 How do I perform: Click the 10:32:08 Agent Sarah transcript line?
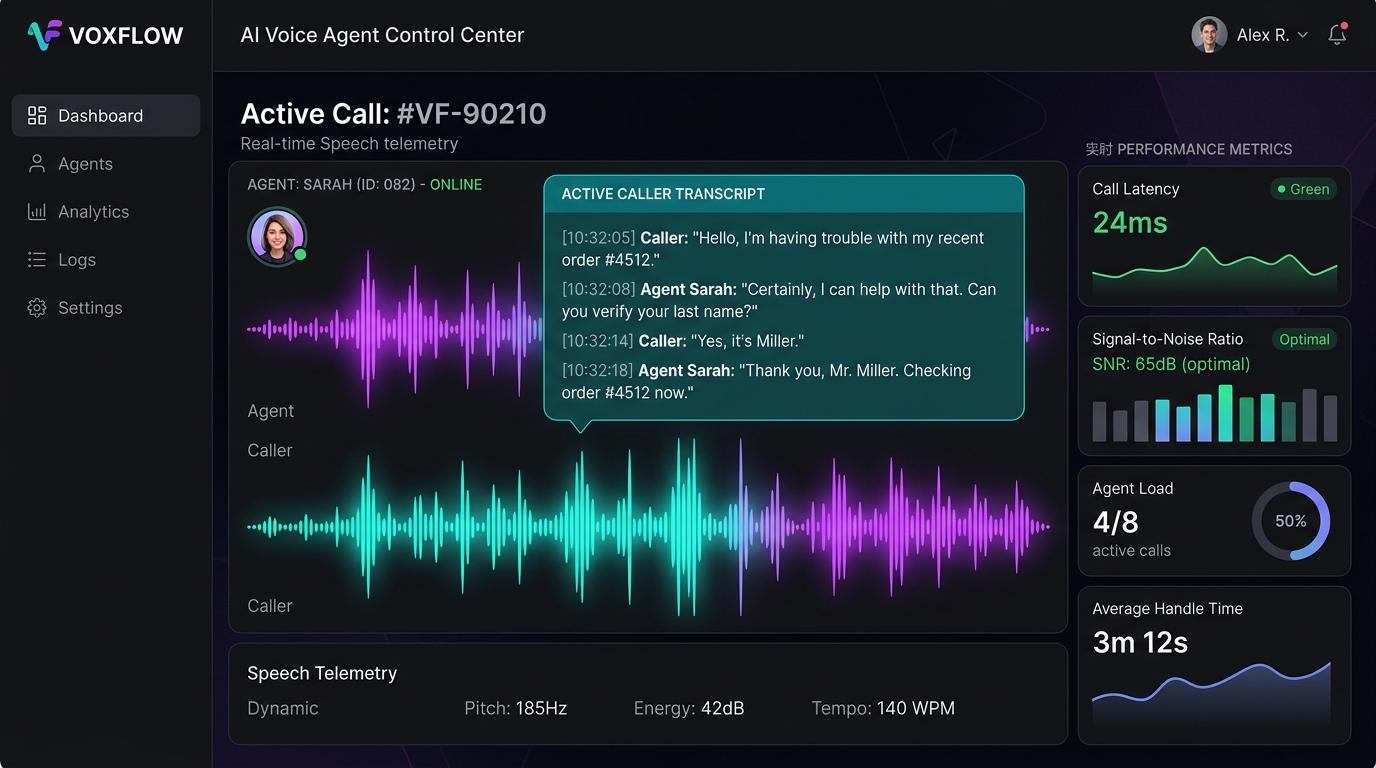(779, 300)
